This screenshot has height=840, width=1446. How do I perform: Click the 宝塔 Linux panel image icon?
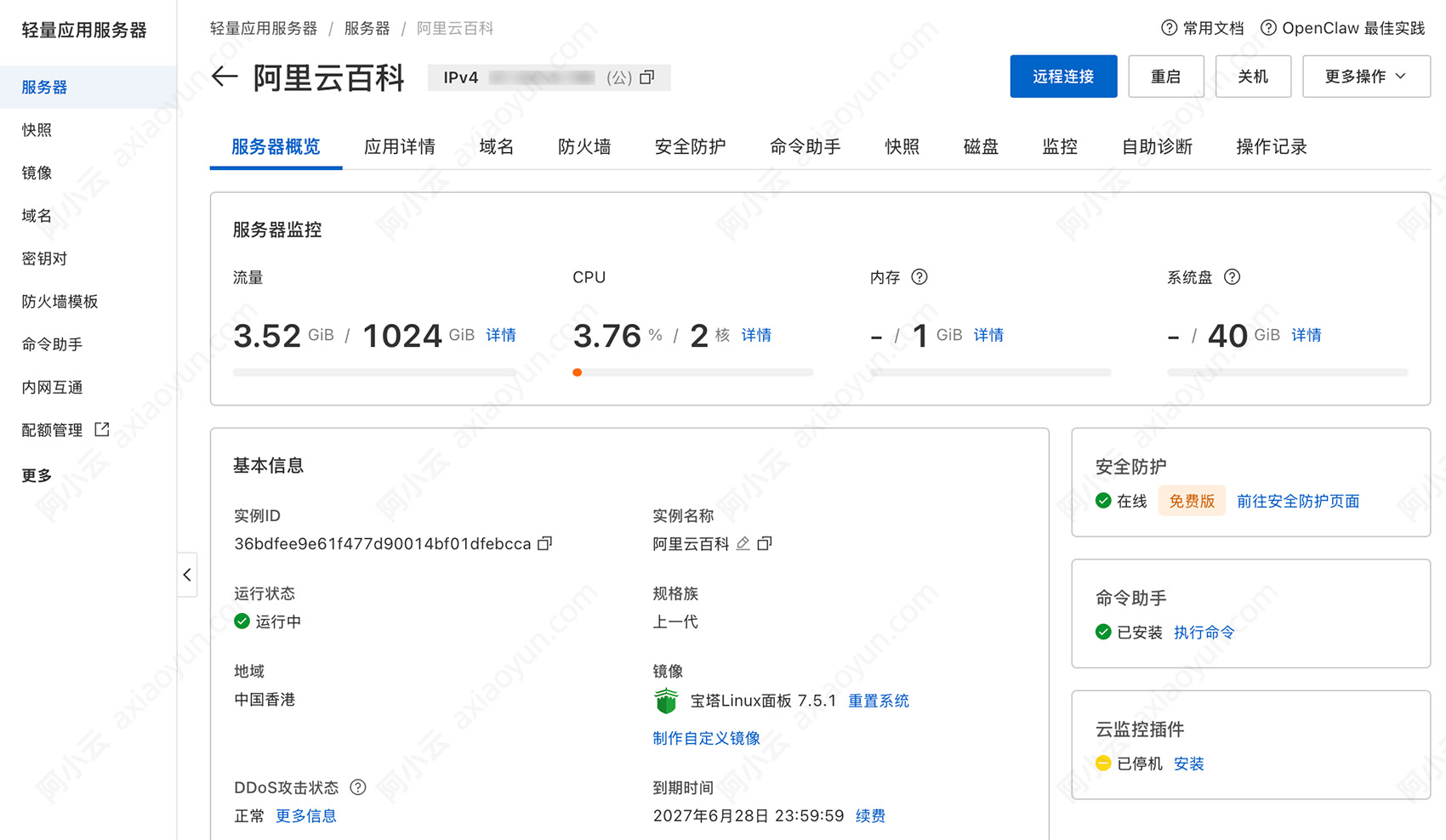666,701
